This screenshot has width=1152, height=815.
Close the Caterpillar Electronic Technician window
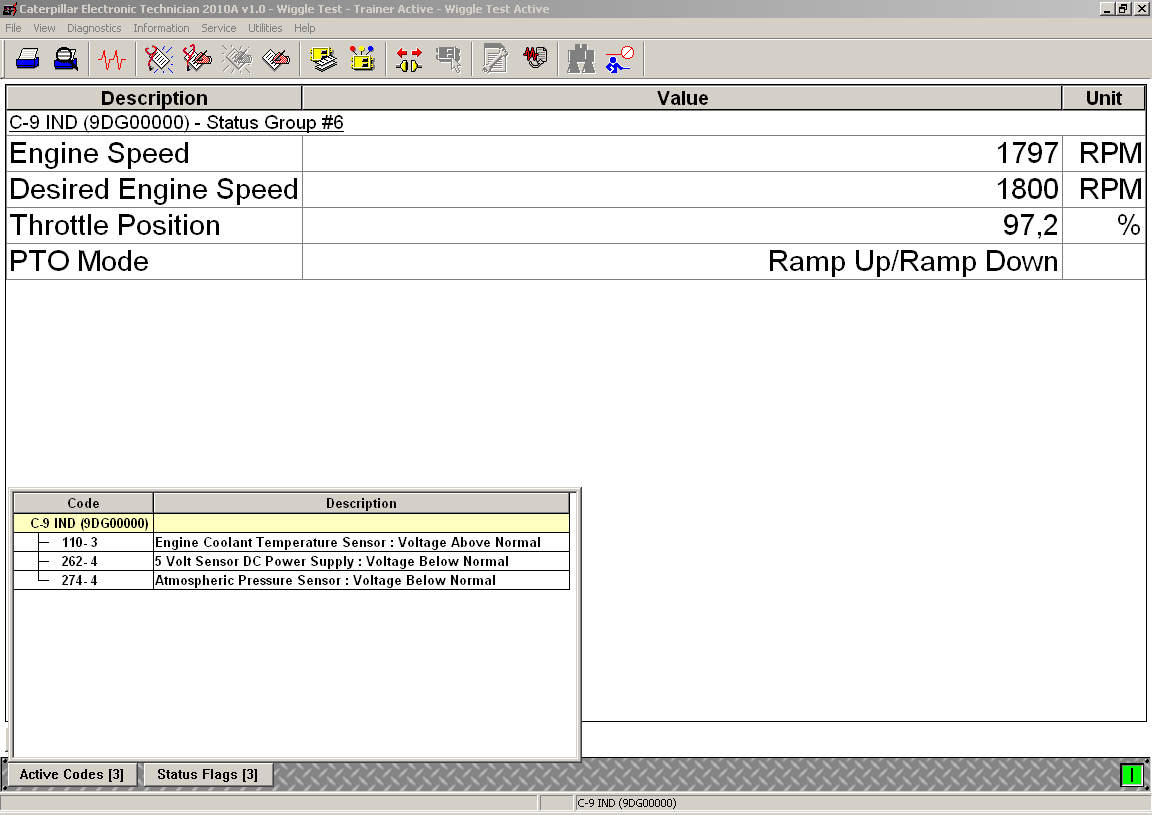(1142, 9)
